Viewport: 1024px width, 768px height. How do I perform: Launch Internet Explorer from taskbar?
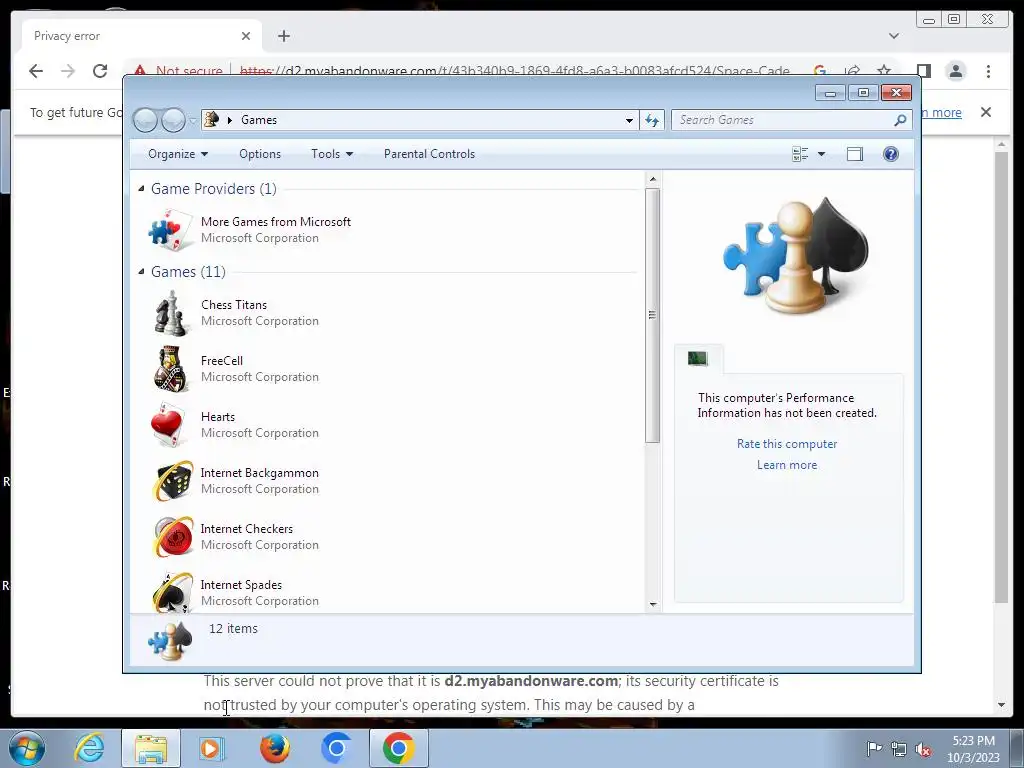tap(89, 748)
